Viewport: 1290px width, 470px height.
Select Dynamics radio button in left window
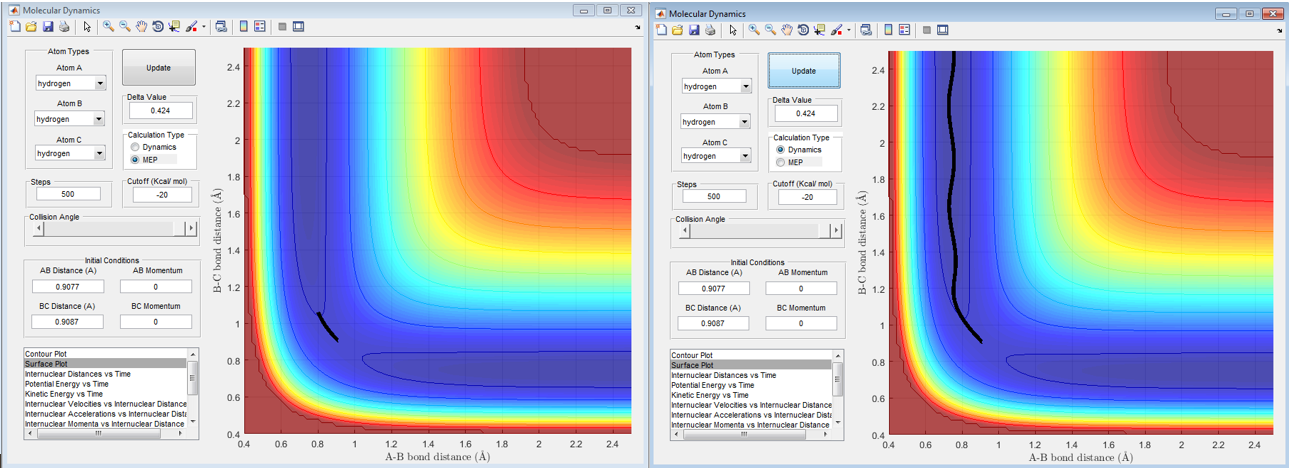[136, 147]
